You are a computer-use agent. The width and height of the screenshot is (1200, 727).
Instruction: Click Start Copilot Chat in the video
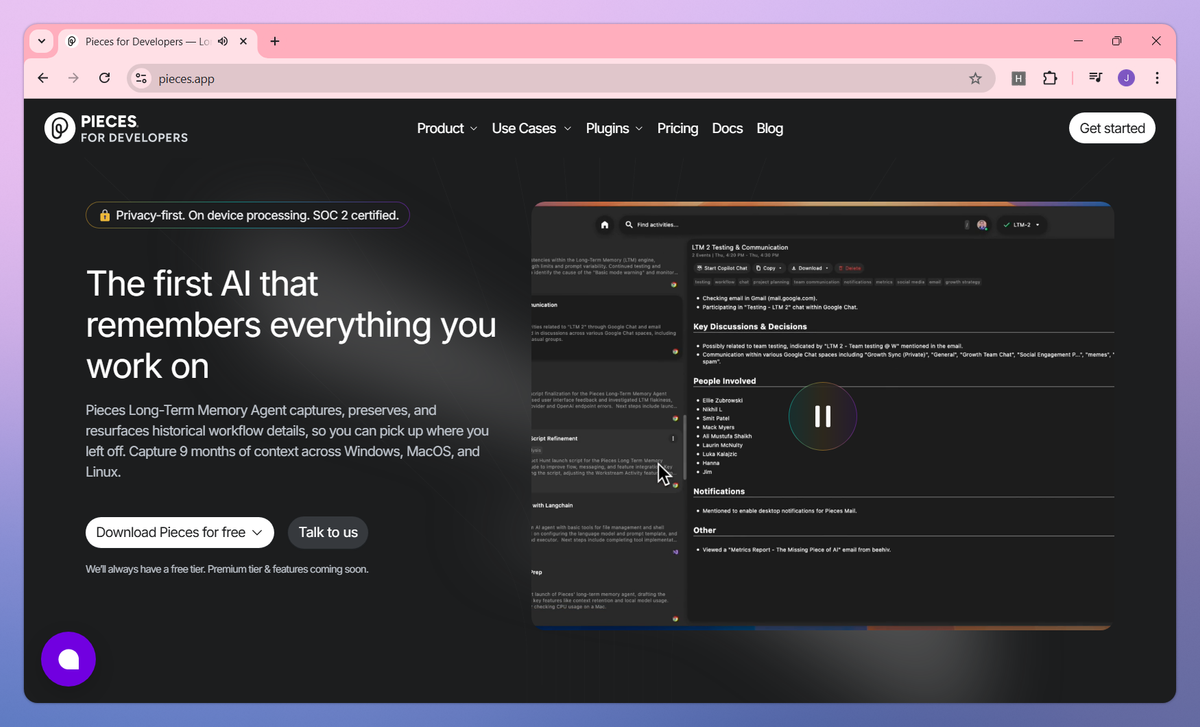tap(721, 268)
